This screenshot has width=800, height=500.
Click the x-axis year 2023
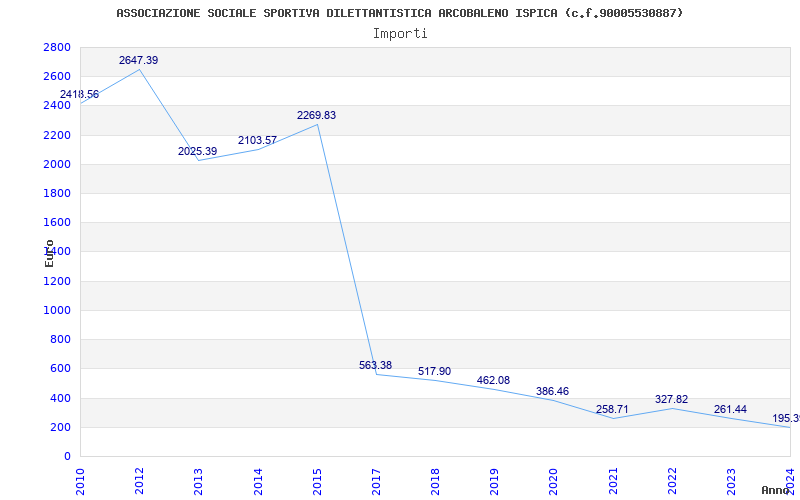pos(731,481)
